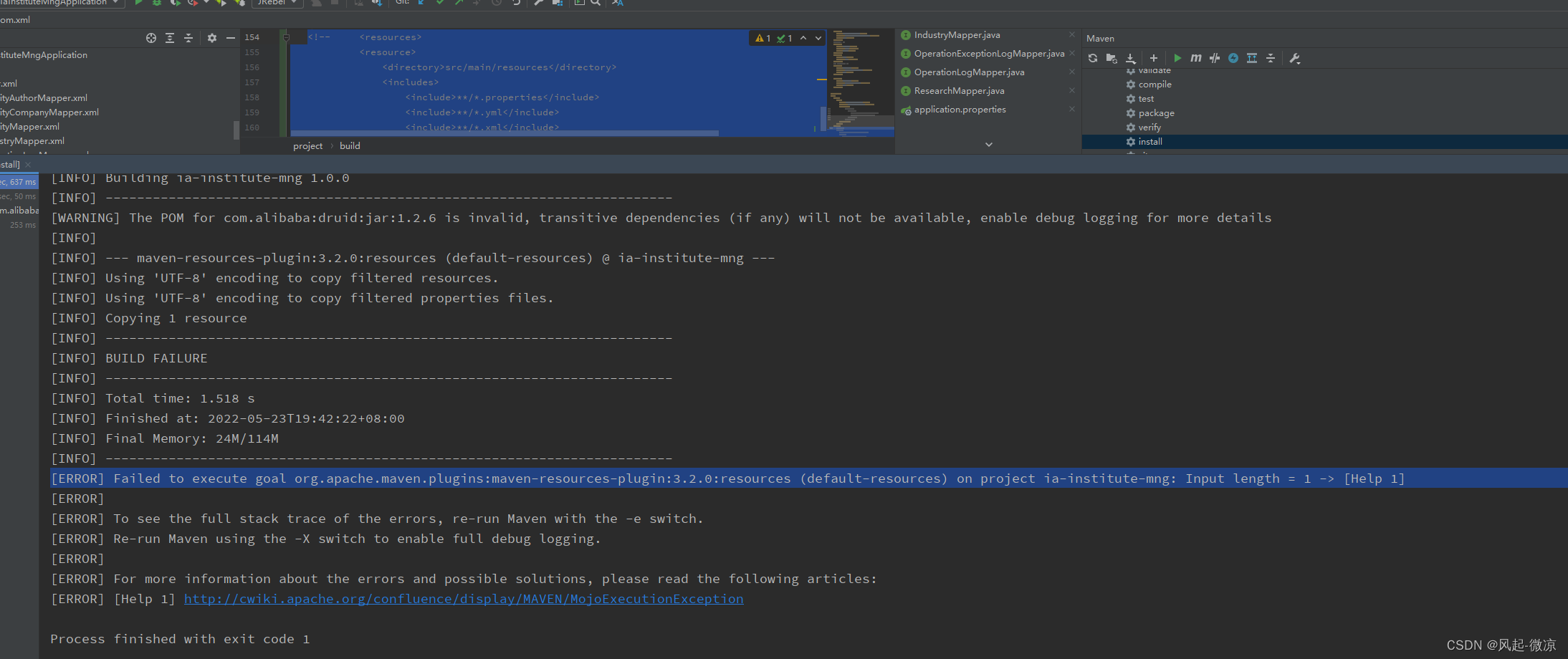Close the OperationExceptionLogMapper.java tab

coord(1072,53)
